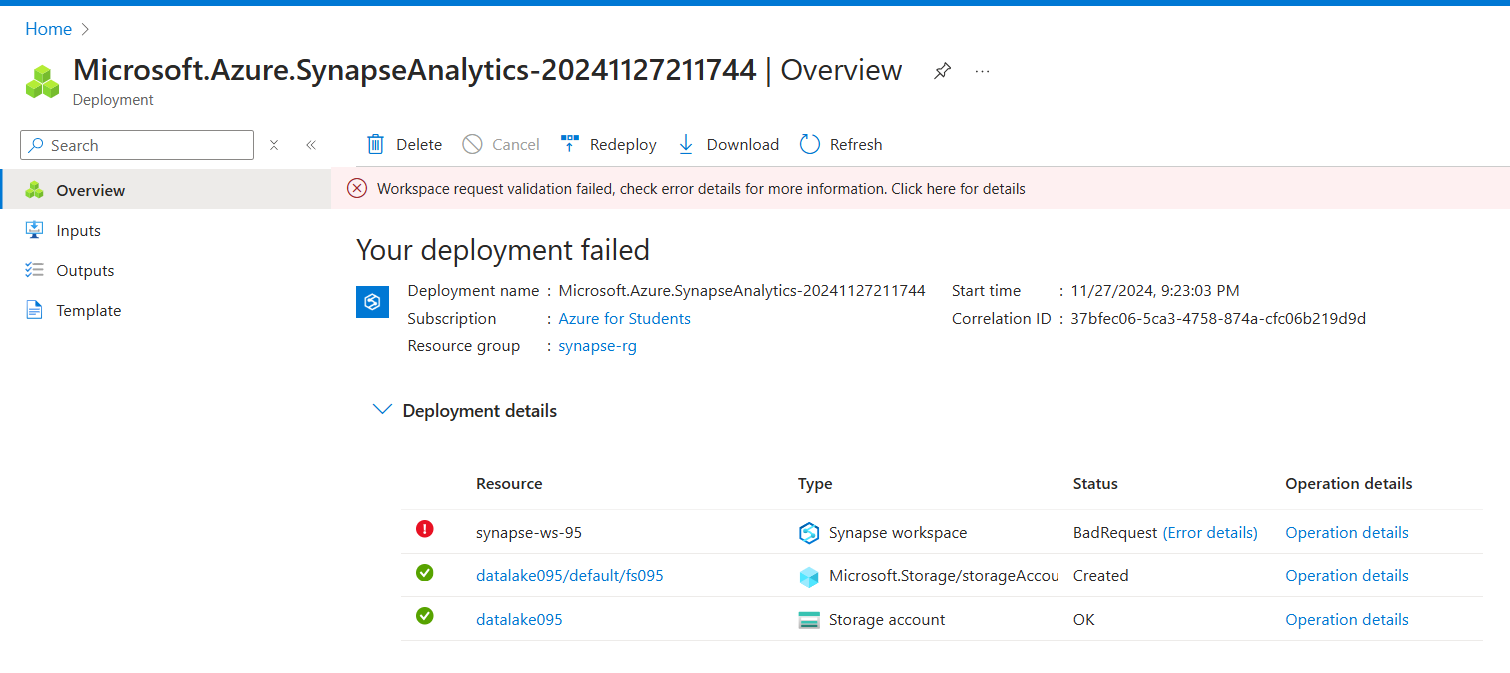This screenshot has height=673, width=1510.
Task: Click the disabled Cancel toolbar button
Action: pos(501,145)
